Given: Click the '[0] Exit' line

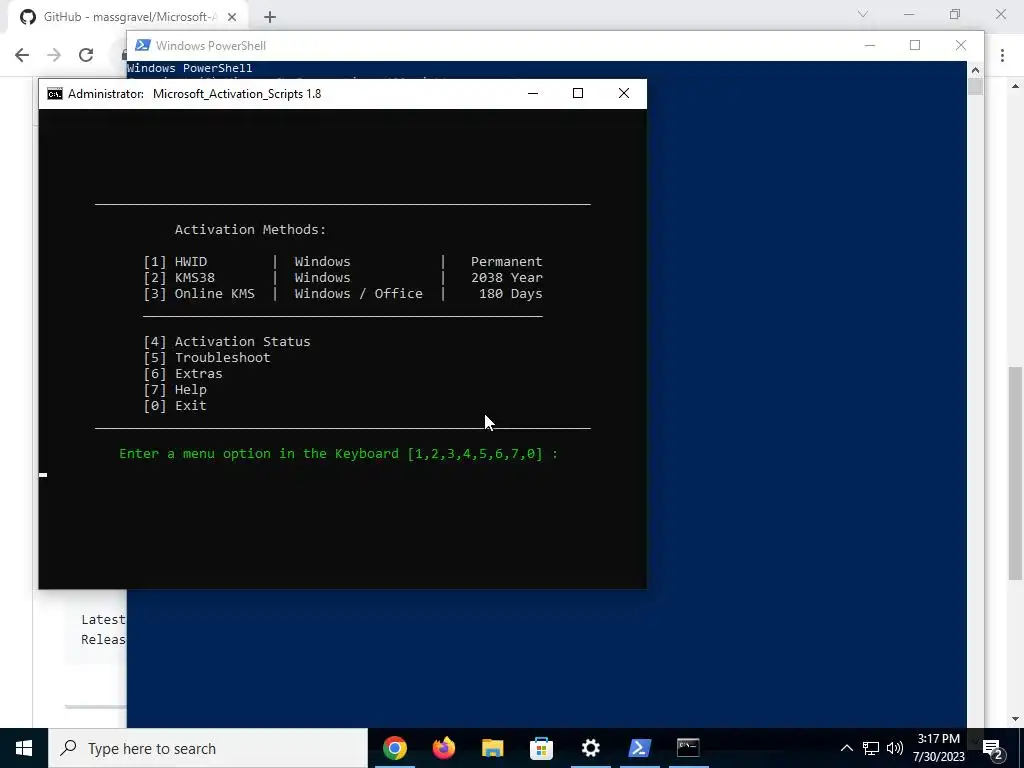Looking at the screenshot, I should click(175, 406).
